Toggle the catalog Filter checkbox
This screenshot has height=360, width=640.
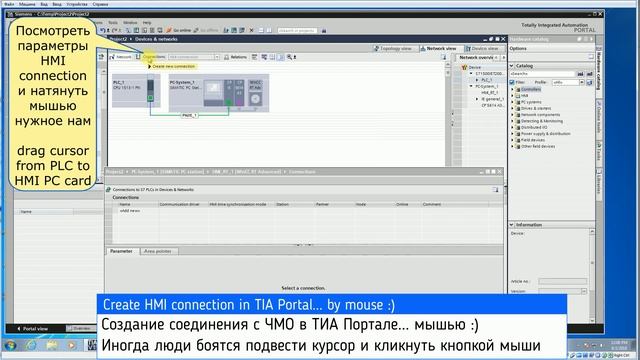512,82
